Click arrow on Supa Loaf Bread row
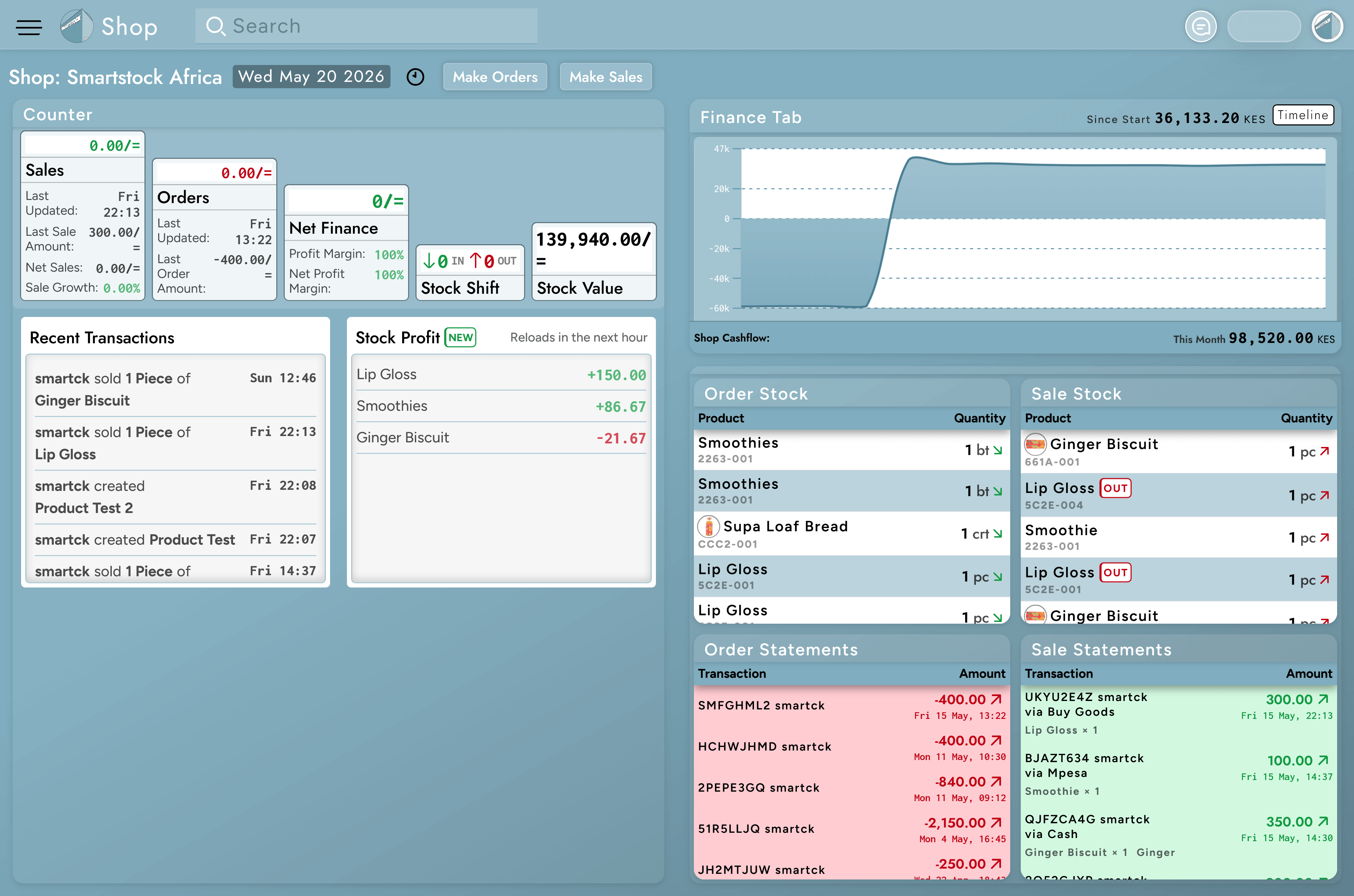Image resolution: width=1354 pixels, height=896 pixels. pyautogui.click(x=998, y=534)
